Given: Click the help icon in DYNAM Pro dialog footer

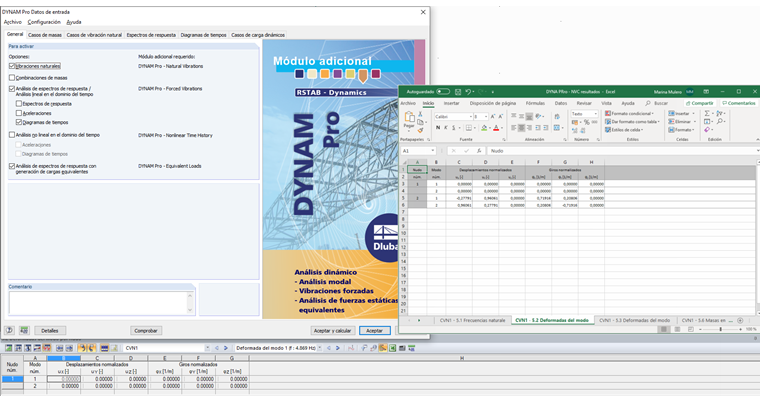Looking at the screenshot, I should coord(9,330).
